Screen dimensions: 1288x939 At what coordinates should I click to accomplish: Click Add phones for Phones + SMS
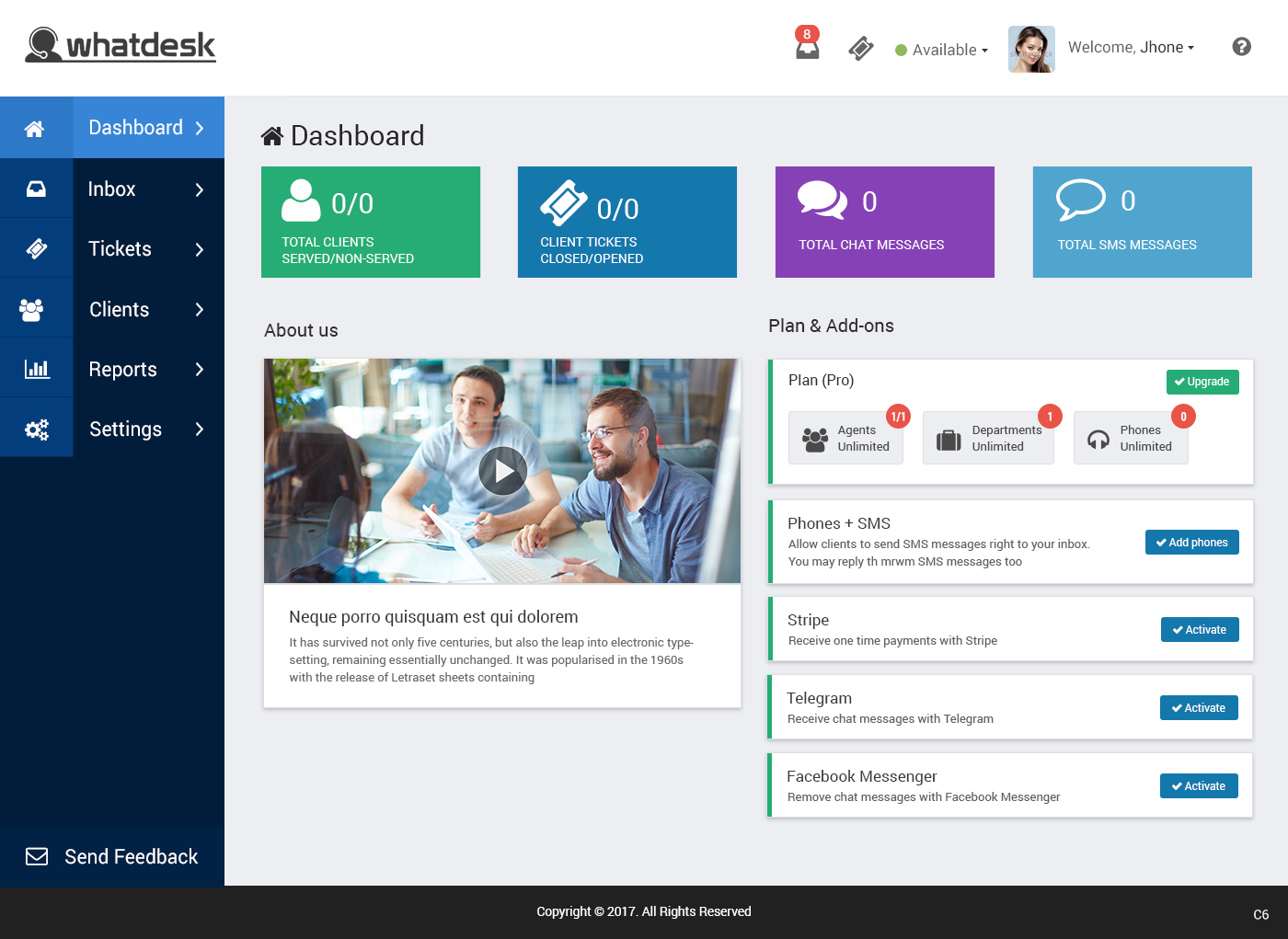tap(1191, 542)
